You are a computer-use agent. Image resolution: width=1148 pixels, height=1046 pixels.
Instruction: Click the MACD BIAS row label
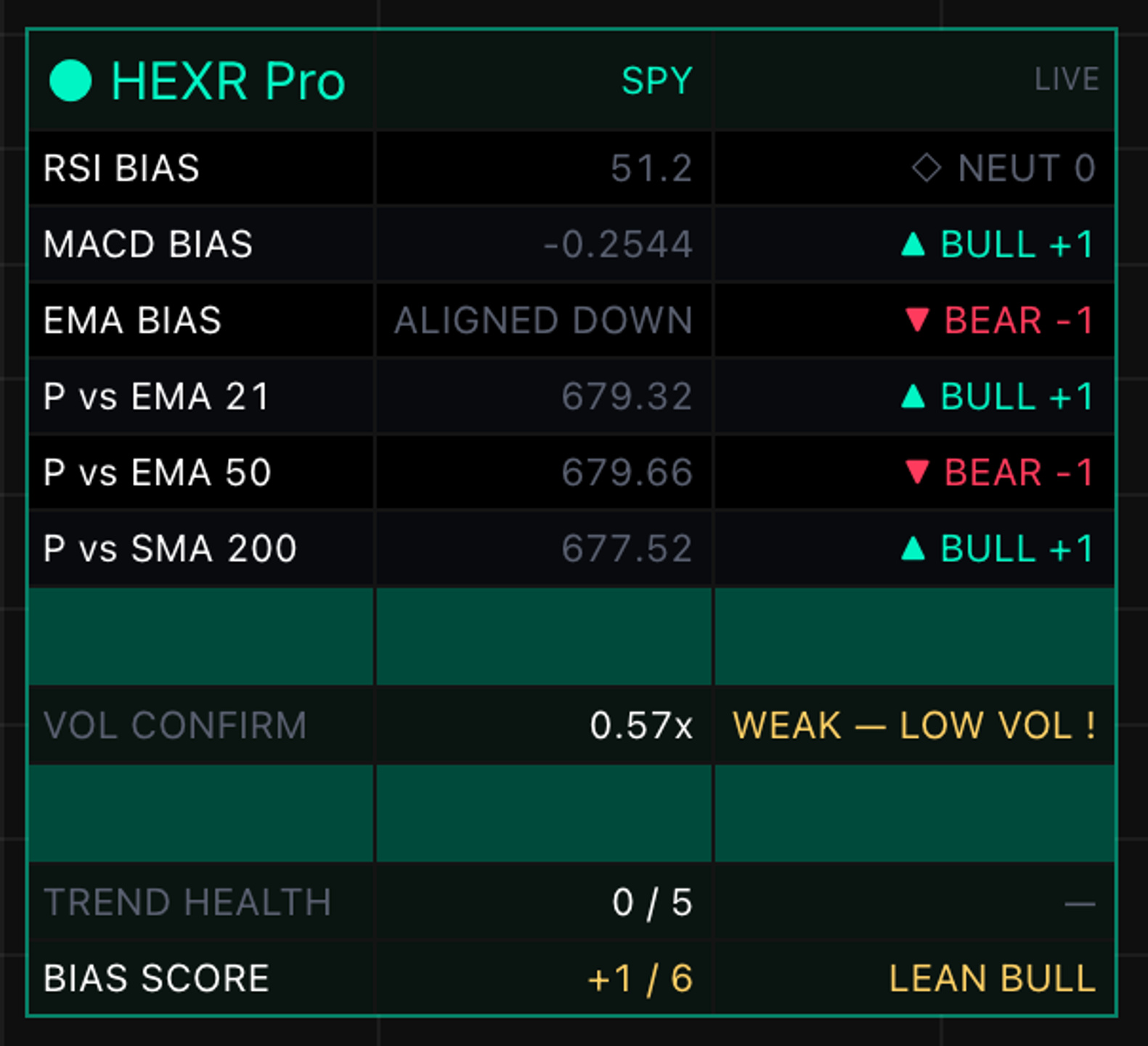point(148,244)
